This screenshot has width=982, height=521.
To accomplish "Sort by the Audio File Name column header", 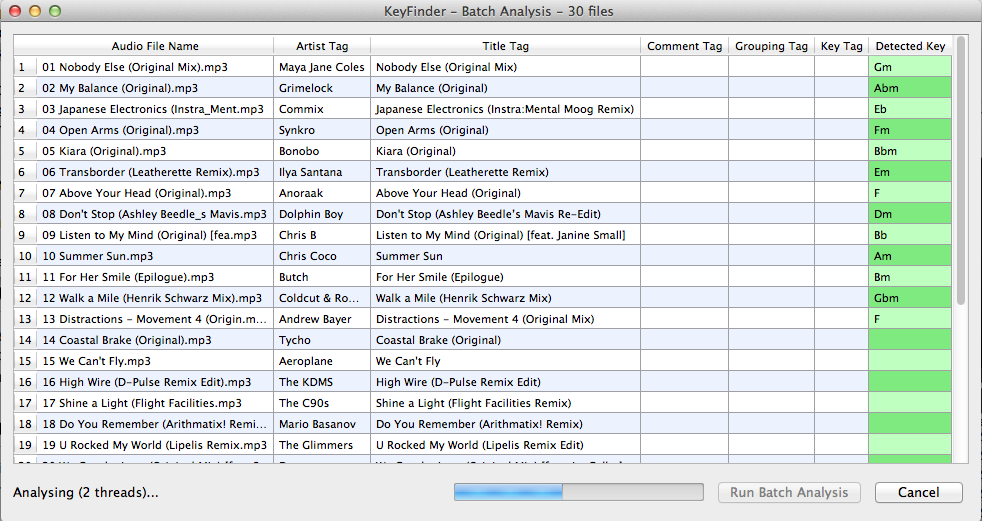I will pyautogui.click(x=155, y=46).
